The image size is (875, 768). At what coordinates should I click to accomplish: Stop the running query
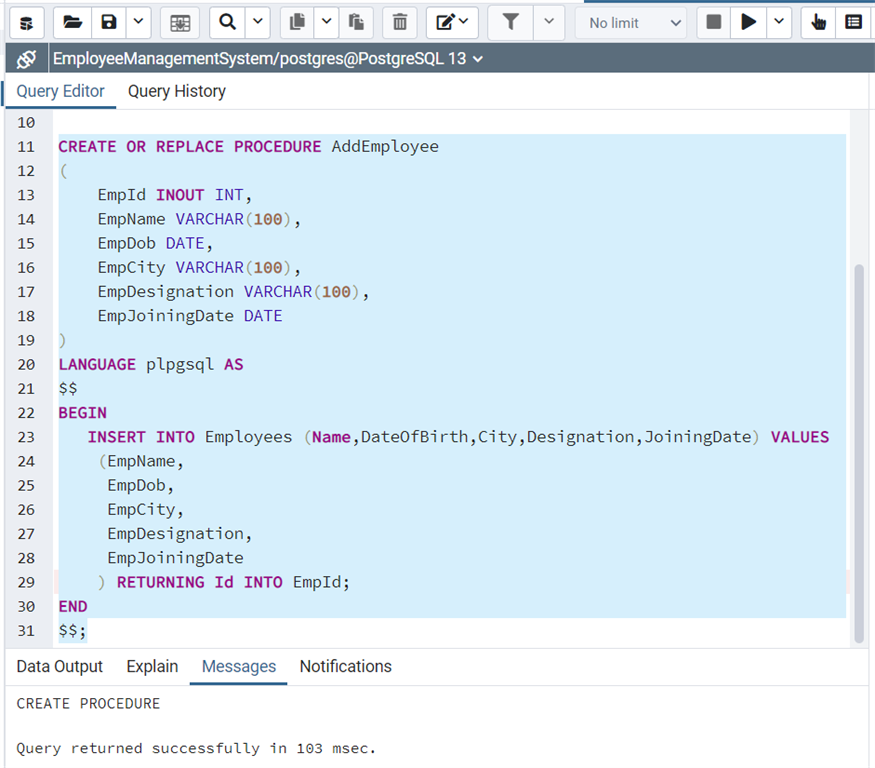(714, 22)
